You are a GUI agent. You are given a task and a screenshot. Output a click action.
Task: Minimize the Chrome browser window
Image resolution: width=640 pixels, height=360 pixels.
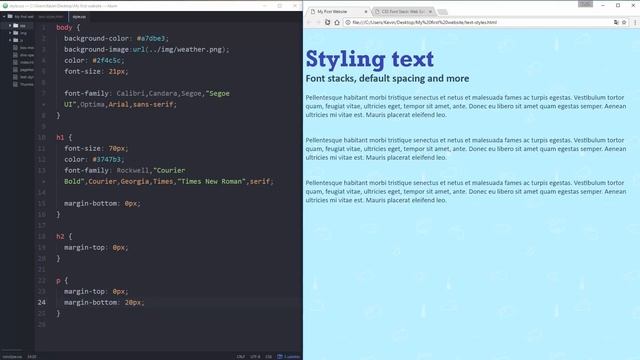tap(603, 5)
